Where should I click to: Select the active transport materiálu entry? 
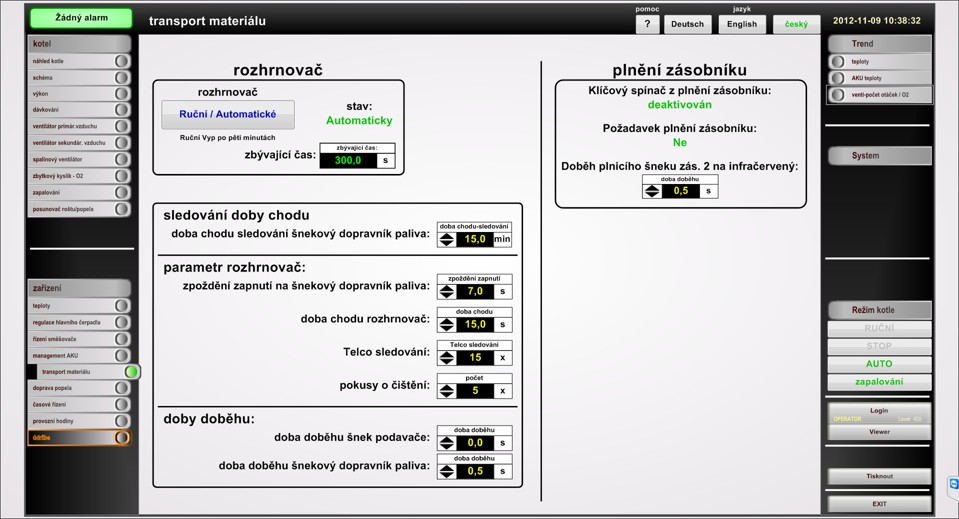[x=84, y=372]
